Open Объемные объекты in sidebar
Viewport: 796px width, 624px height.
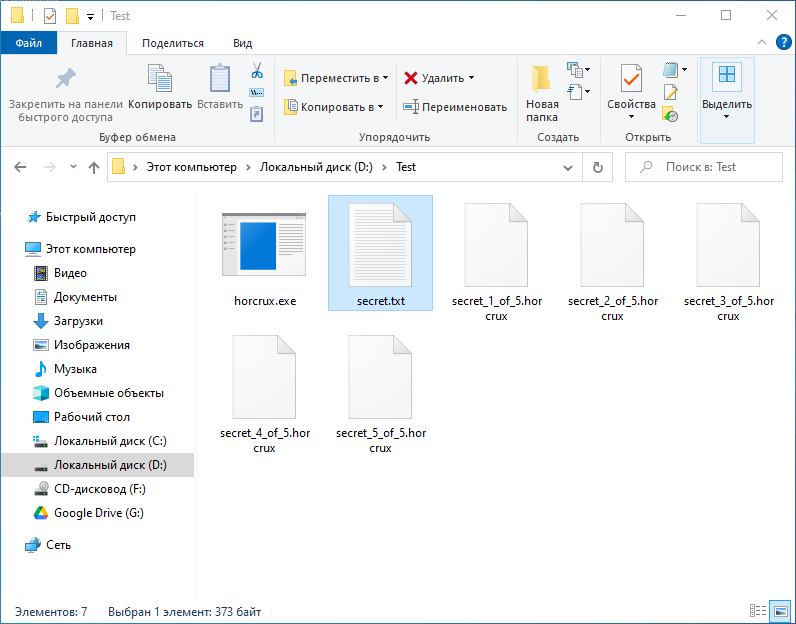(99, 393)
